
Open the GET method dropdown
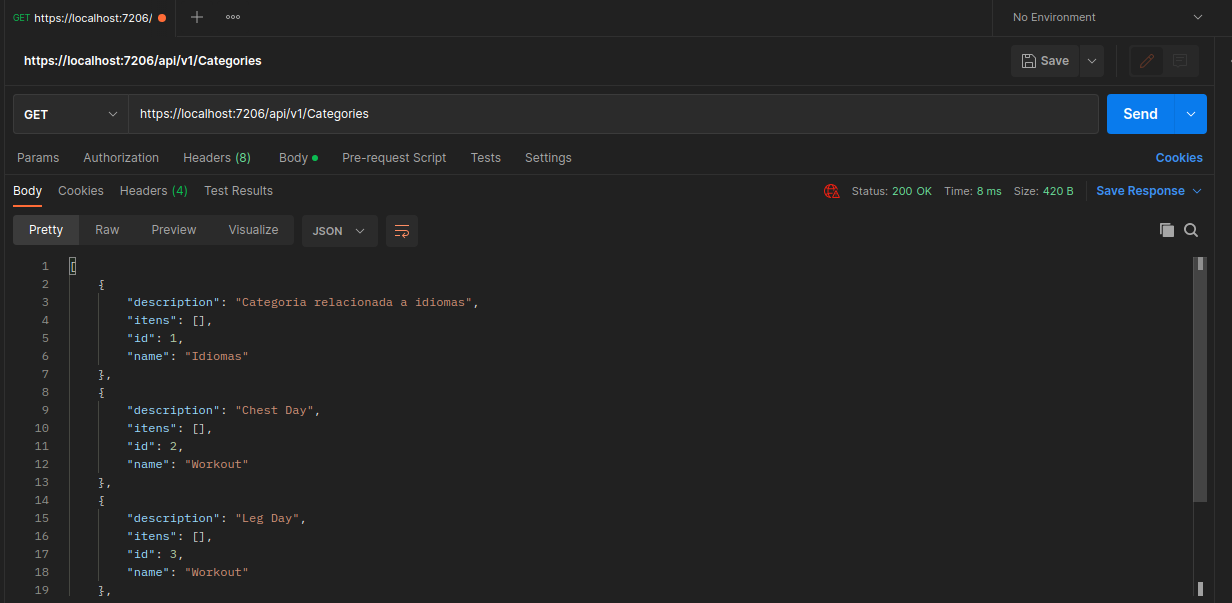tap(71, 114)
